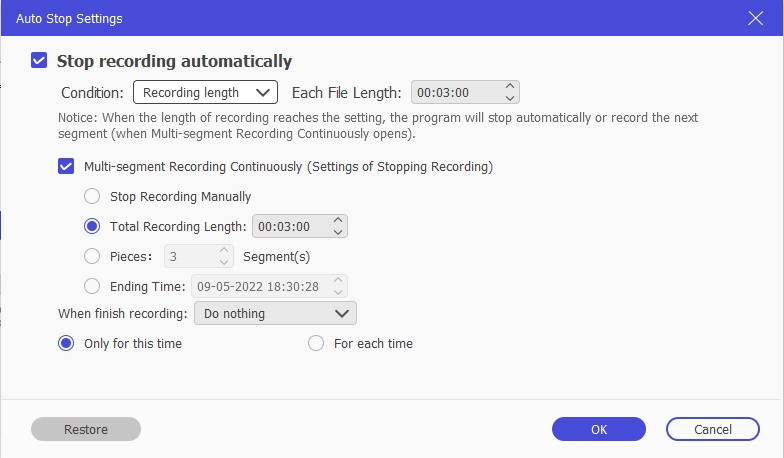784x458 pixels.
Task: Decrement Total Recording Length down arrow
Action: point(338,232)
